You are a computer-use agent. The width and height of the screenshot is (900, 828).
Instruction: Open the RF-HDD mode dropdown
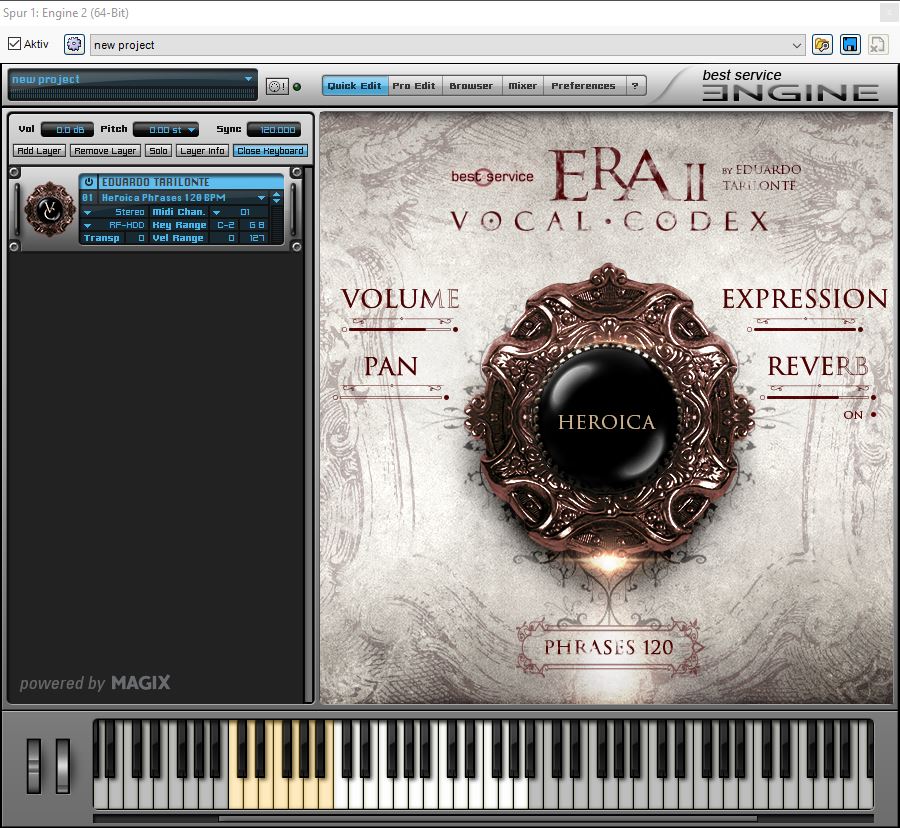(x=87, y=225)
